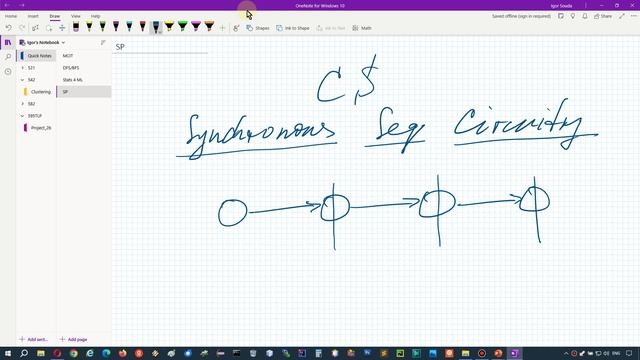The height and width of the screenshot is (360, 640).
Task: Pick the red pen in the pen row
Action: 142,27
